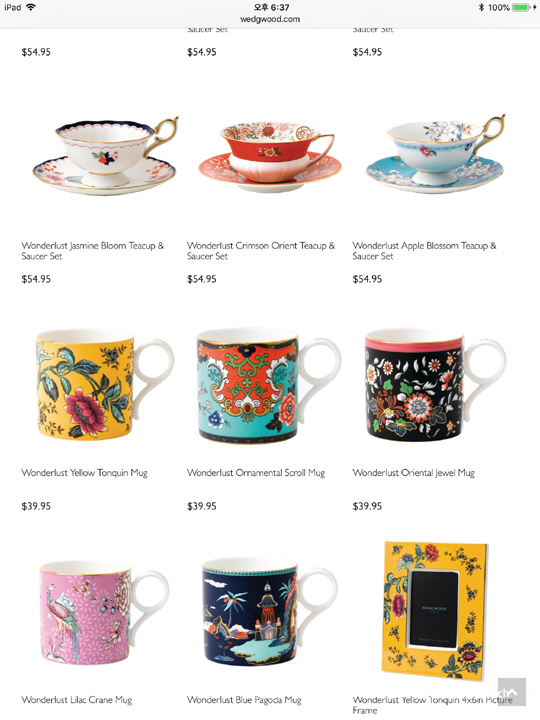Open Wonderlust Jasmine Bloom Teacup link

(93, 251)
